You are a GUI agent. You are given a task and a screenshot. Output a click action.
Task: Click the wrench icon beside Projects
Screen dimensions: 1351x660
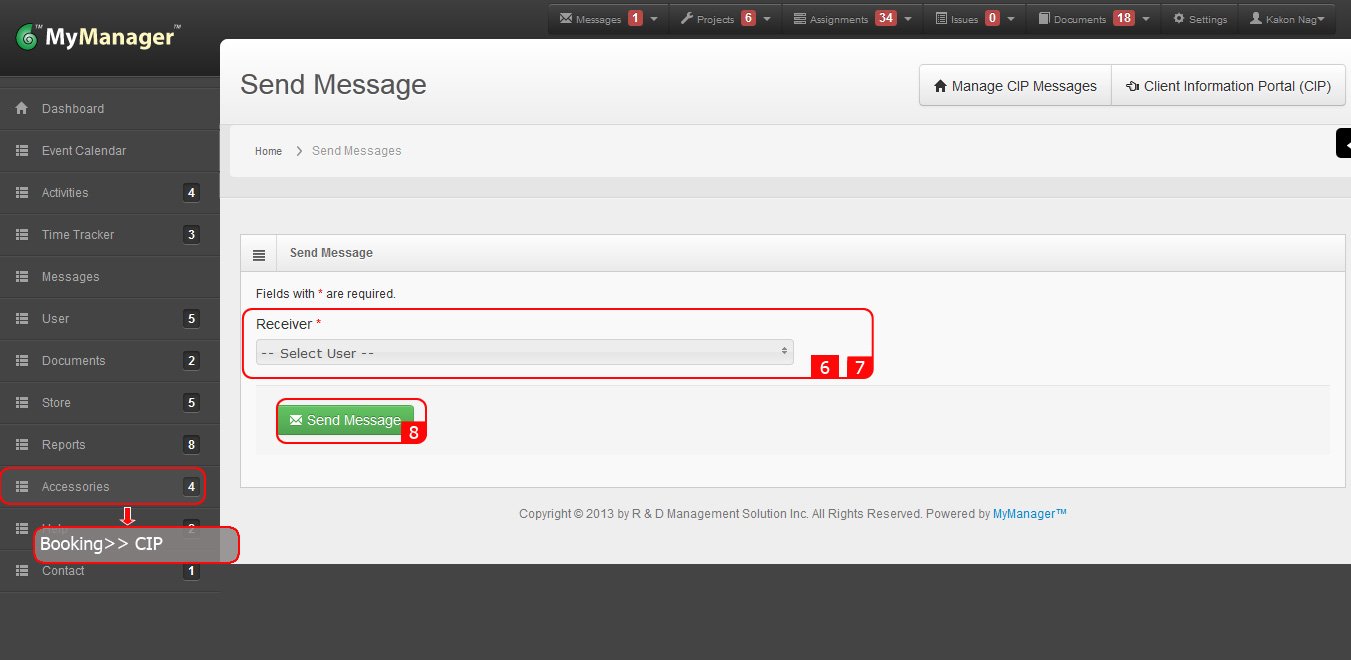[x=687, y=19]
